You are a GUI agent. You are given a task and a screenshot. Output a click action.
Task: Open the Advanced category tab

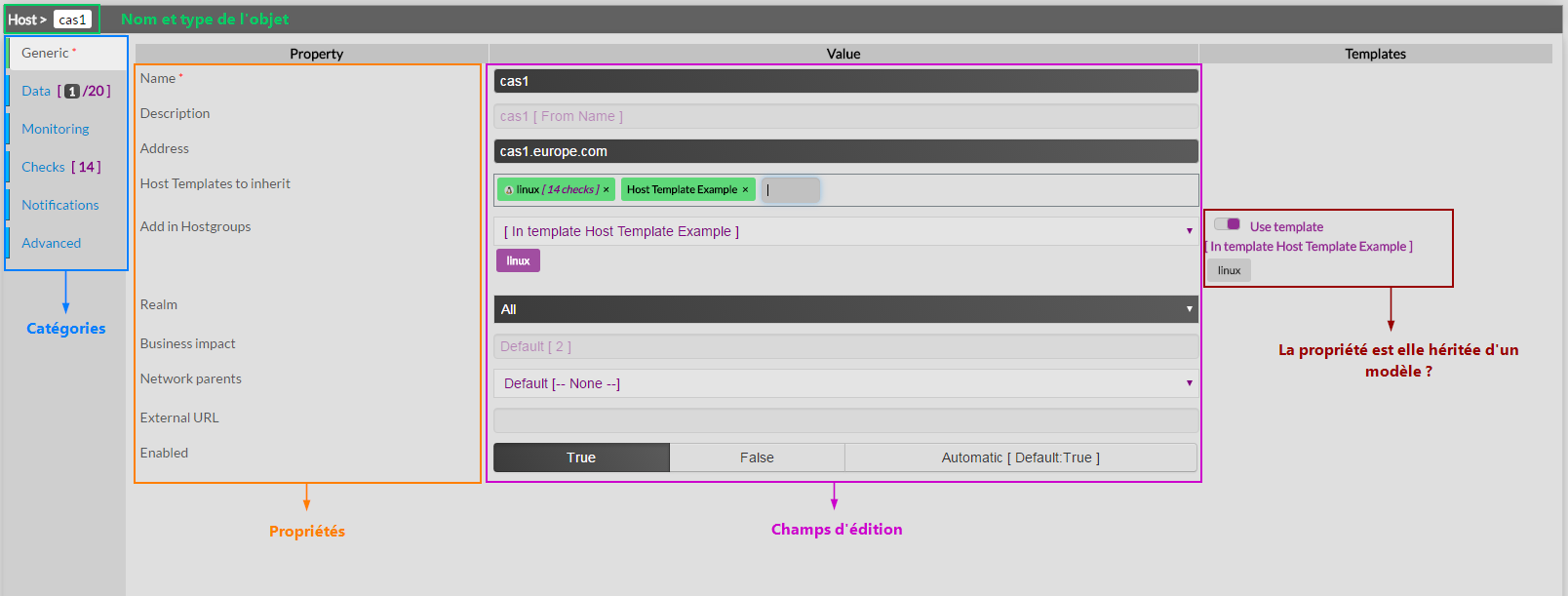point(52,243)
